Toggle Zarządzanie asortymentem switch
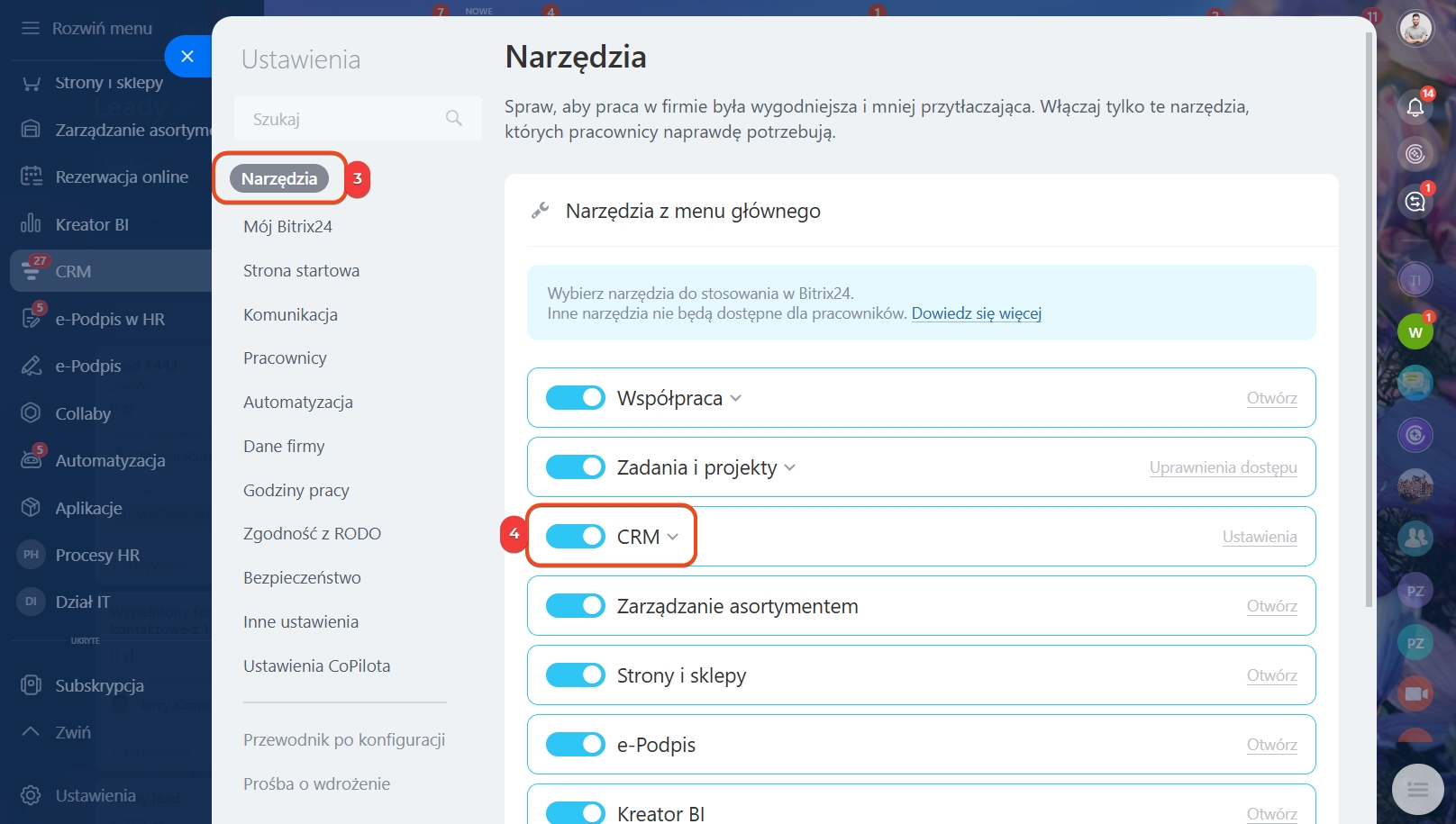 coord(575,605)
